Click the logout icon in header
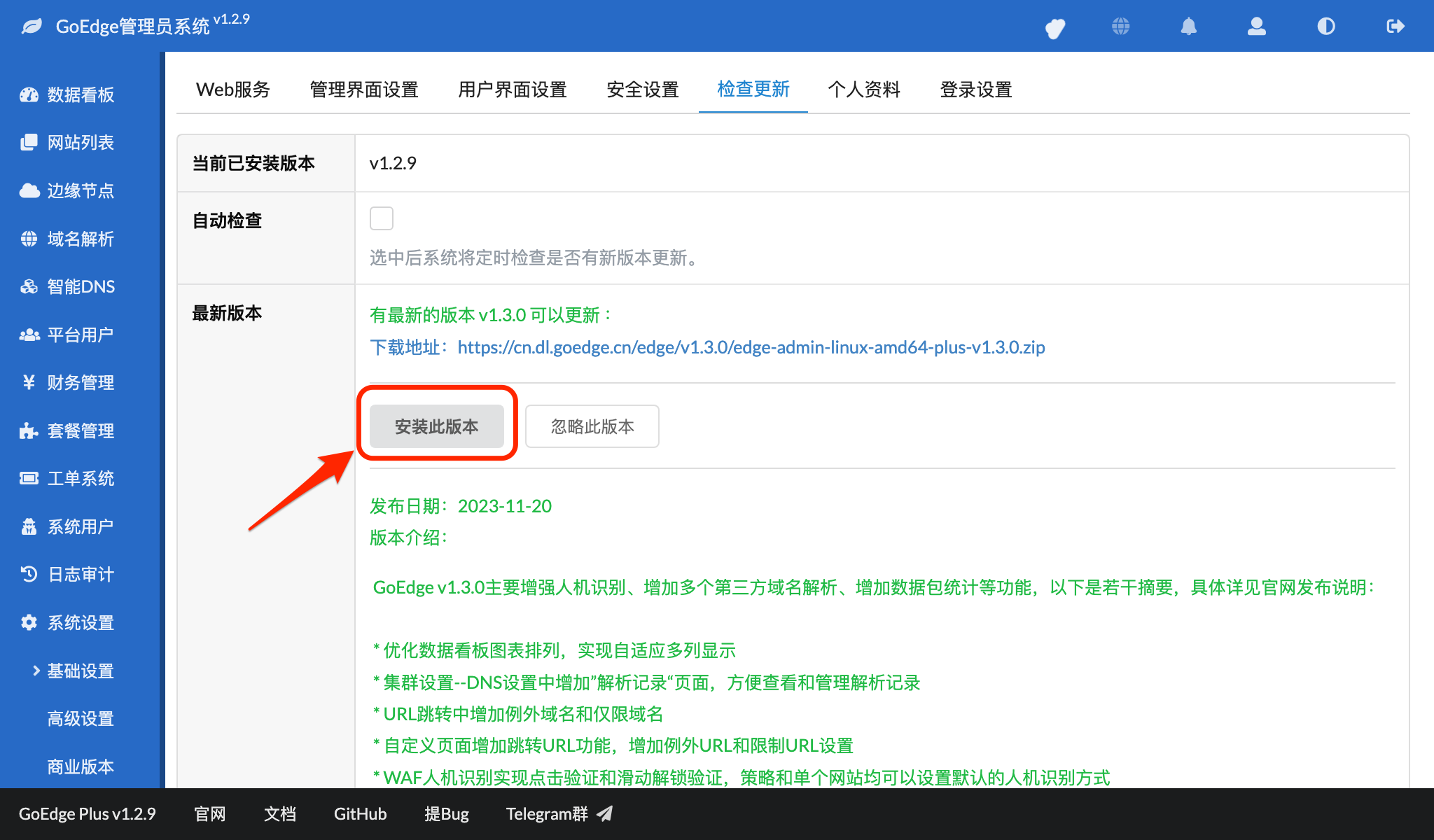1434x840 pixels. pyautogui.click(x=1395, y=27)
